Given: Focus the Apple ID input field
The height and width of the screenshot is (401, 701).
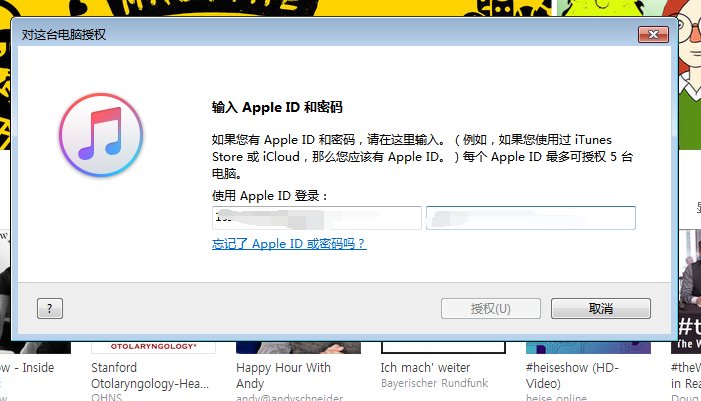Looking at the screenshot, I should (317, 218).
